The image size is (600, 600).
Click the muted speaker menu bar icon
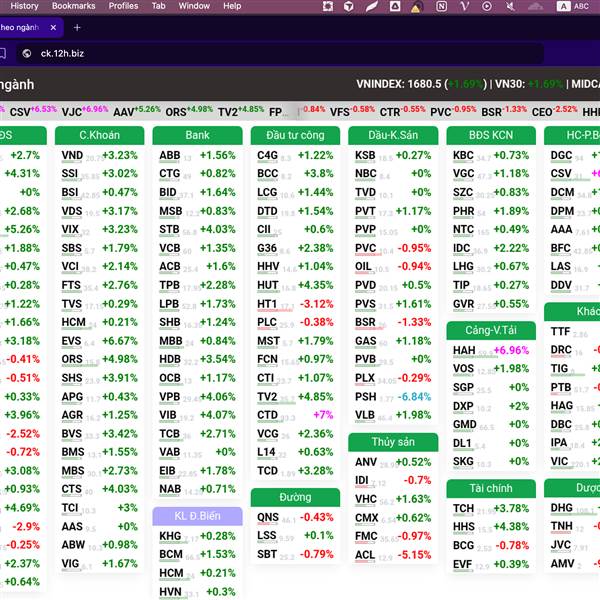(510, 6)
